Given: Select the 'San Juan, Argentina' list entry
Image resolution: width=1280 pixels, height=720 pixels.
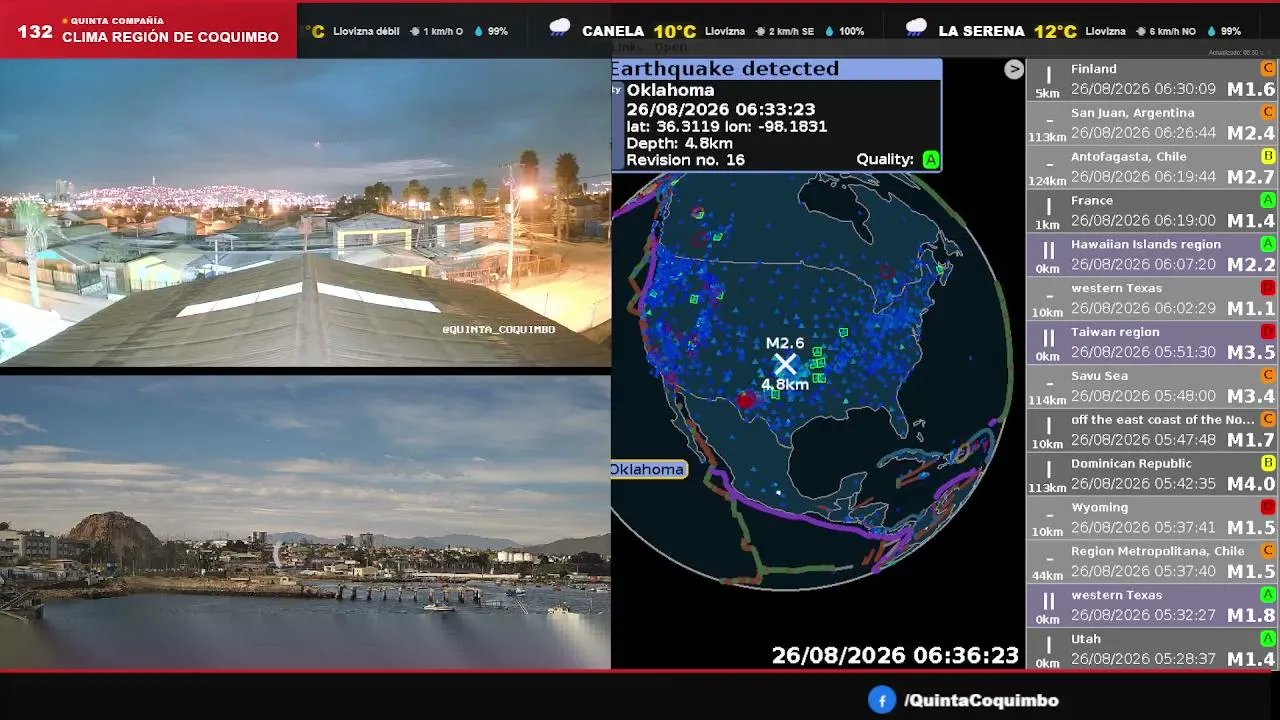Looking at the screenshot, I should pyautogui.click(x=1132, y=113).
